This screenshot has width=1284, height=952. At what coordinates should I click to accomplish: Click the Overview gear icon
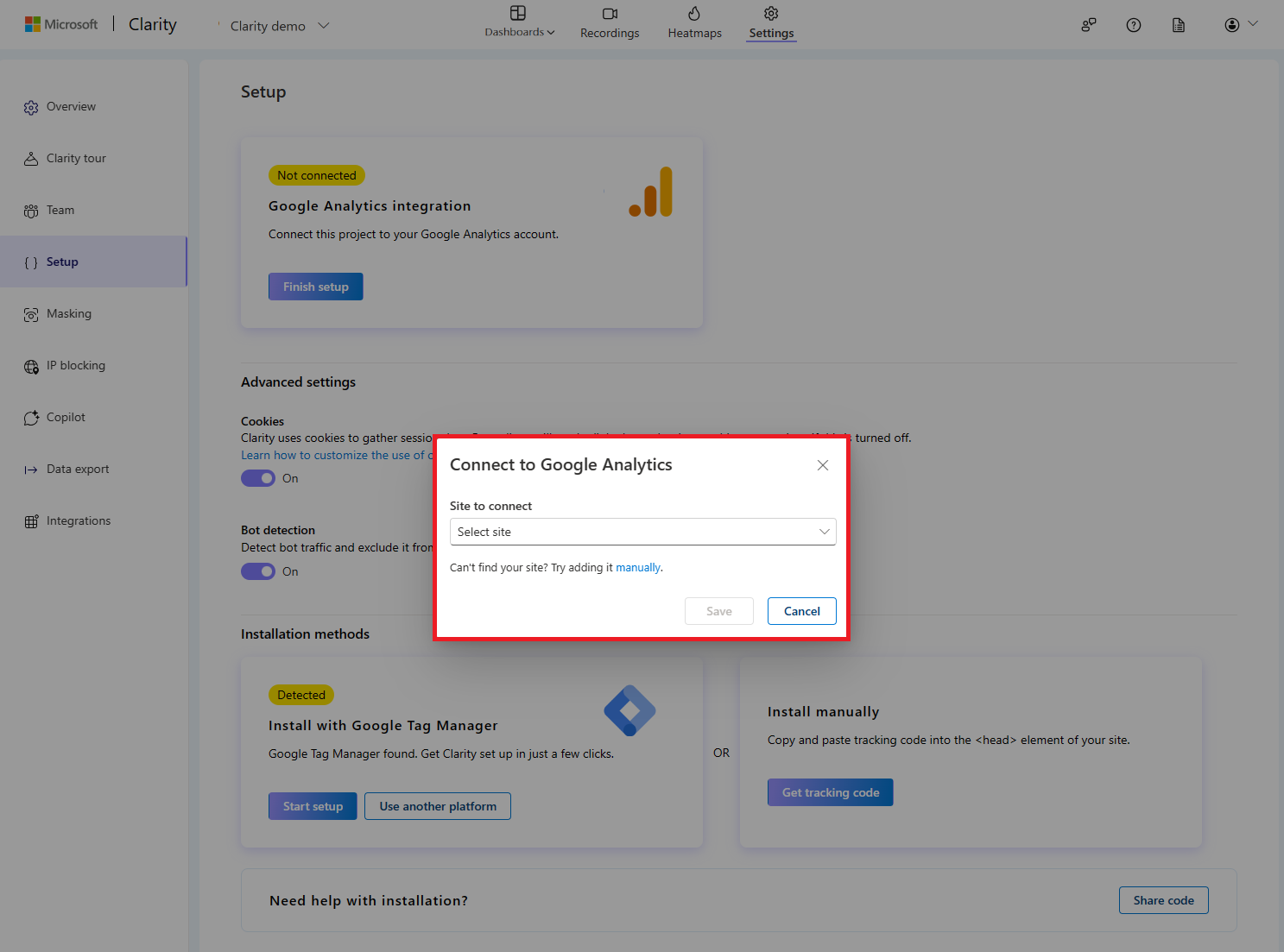pos(31,107)
